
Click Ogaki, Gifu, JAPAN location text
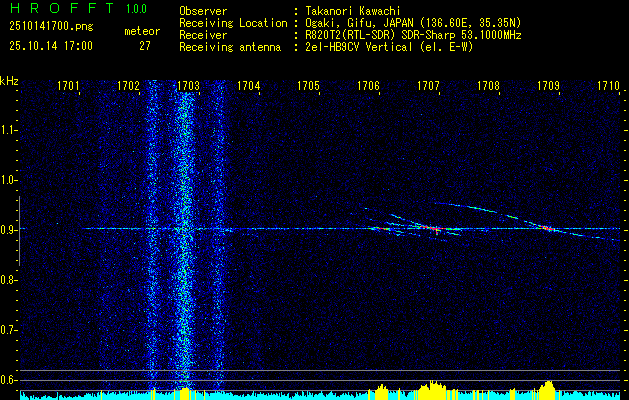coord(413,23)
